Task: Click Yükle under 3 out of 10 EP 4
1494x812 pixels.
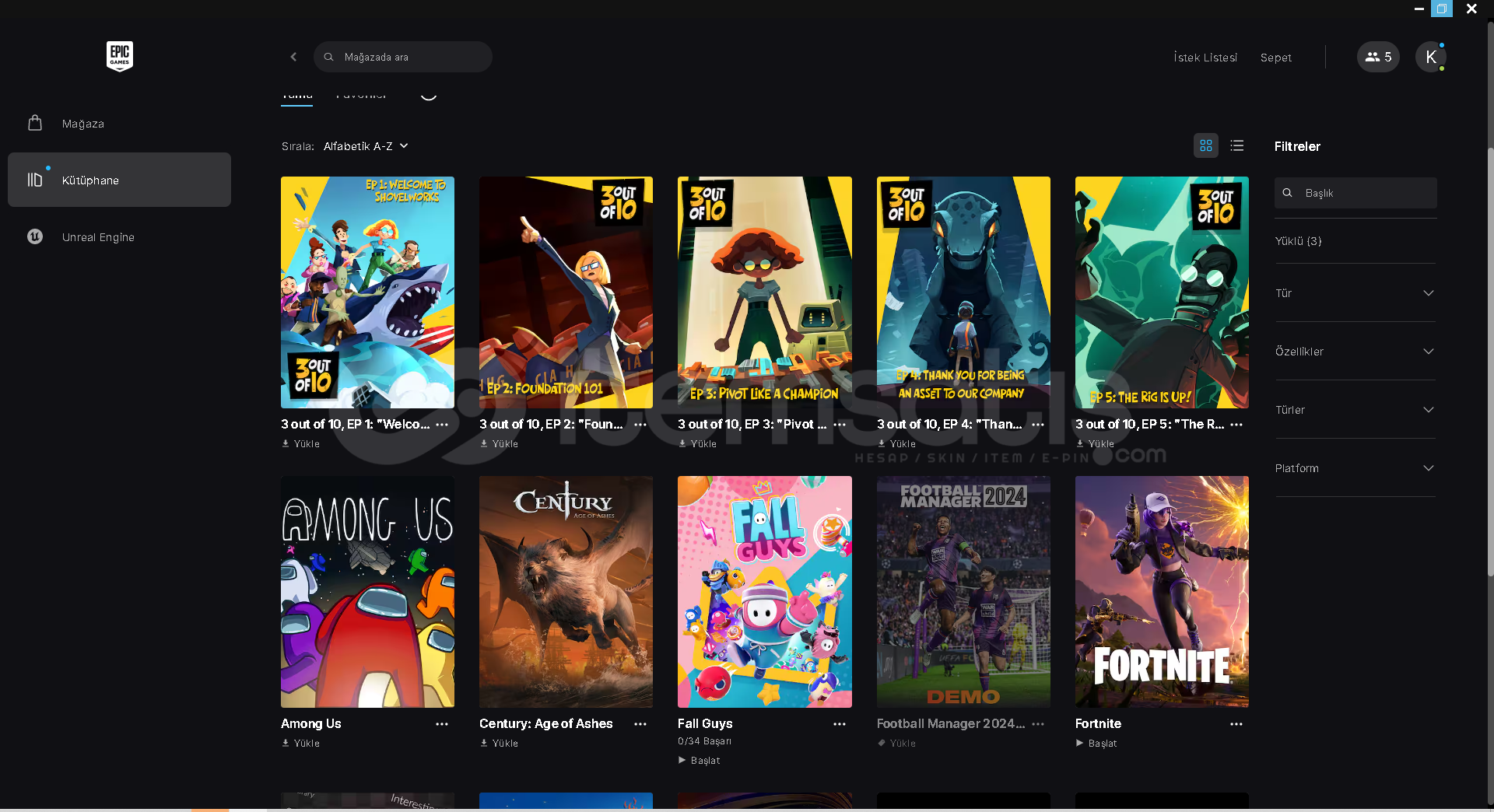Action: click(x=897, y=444)
